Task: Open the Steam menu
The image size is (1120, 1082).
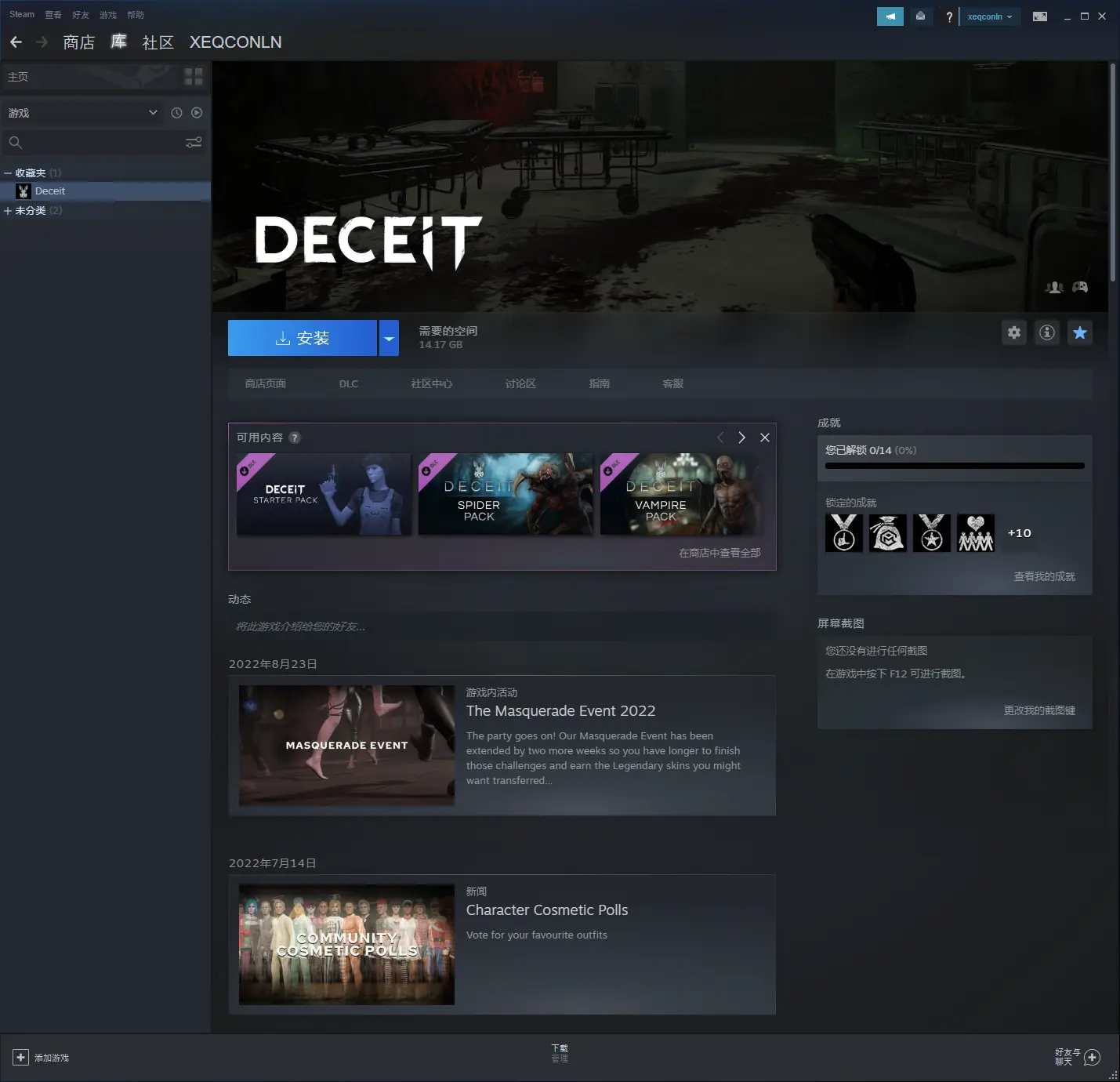Action: (22, 15)
